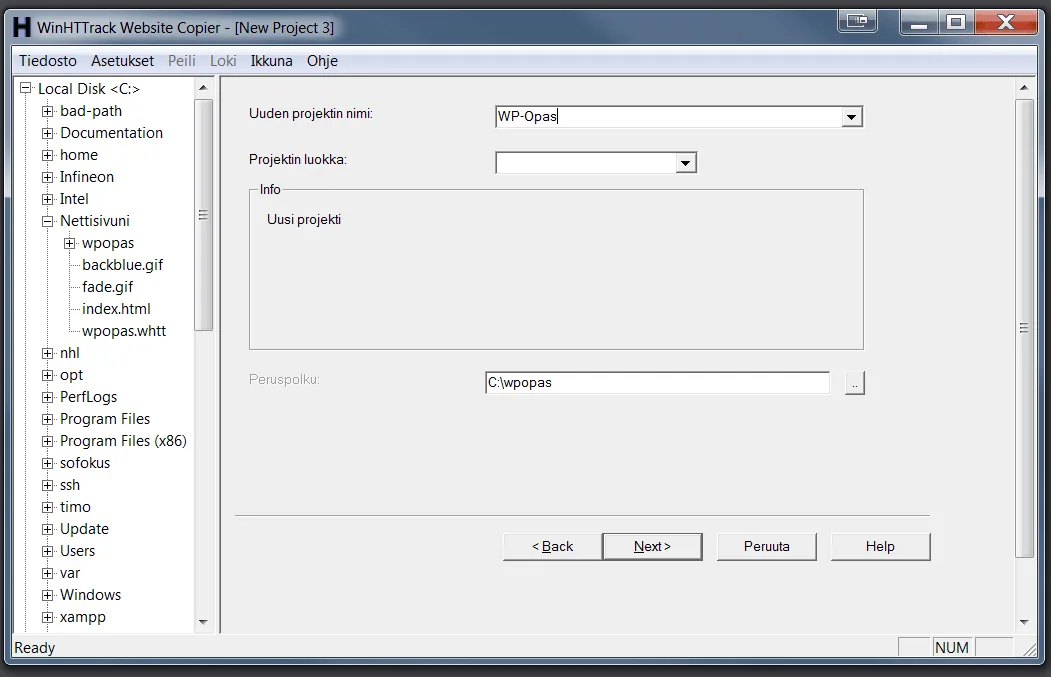The height and width of the screenshot is (677, 1051).
Task: Select the var folder label
Action: pyautogui.click(x=70, y=573)
